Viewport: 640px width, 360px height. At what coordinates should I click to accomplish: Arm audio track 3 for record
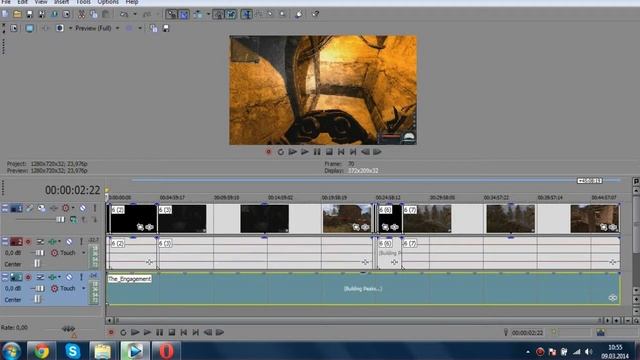[28, 277]
